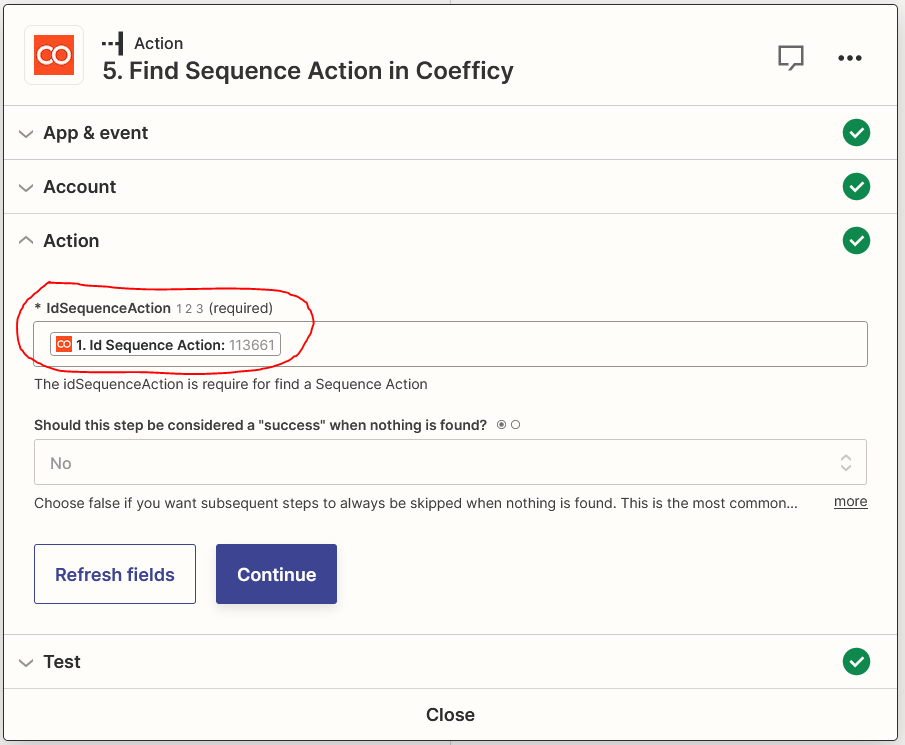The width and height of the screenshot is (905, 745).
Task: Click the green checkmark beside App & event
Action: click(x=856, y=133)
